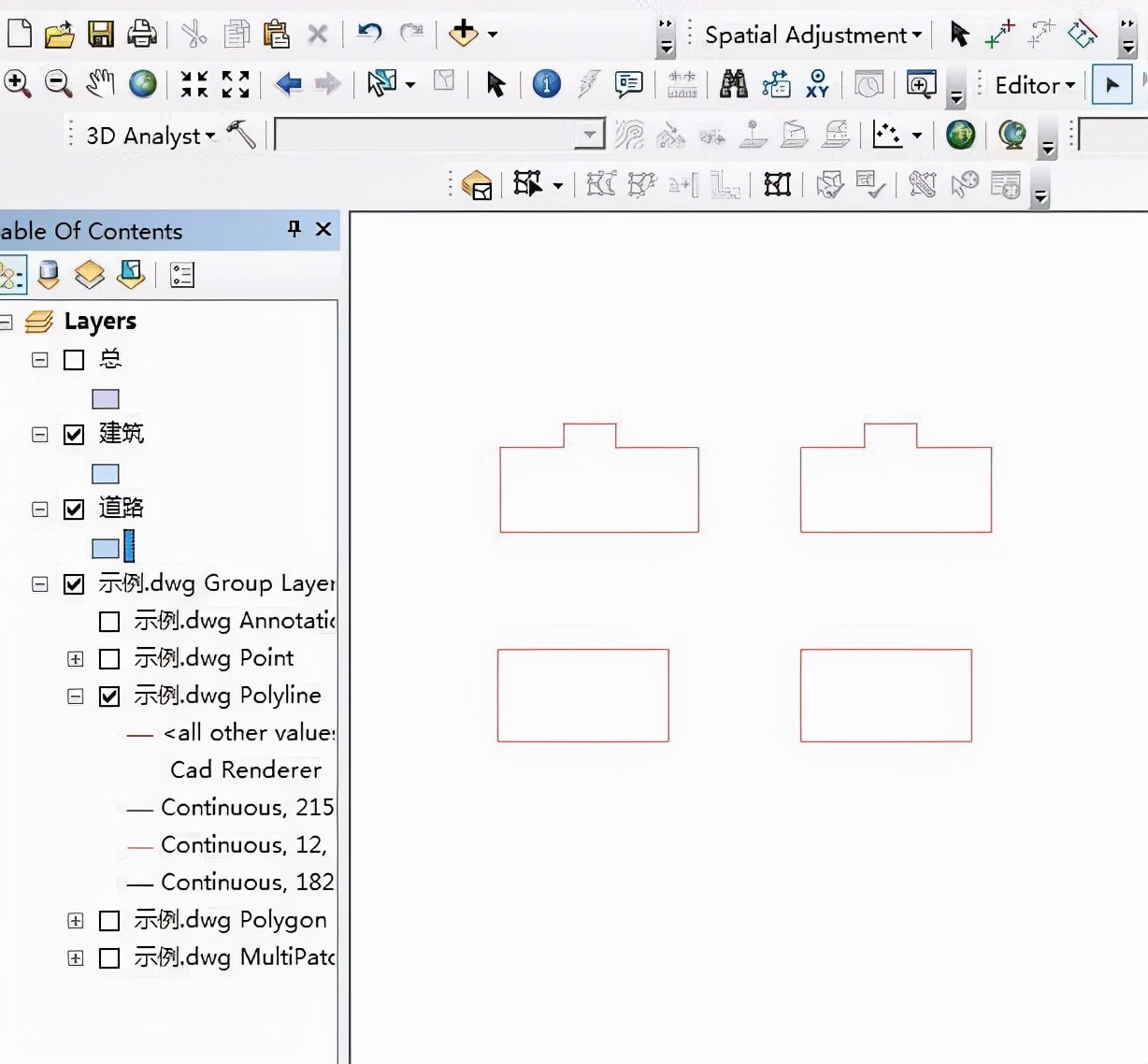
Task: Select the Identify tool
Action: tap(546, 84)
